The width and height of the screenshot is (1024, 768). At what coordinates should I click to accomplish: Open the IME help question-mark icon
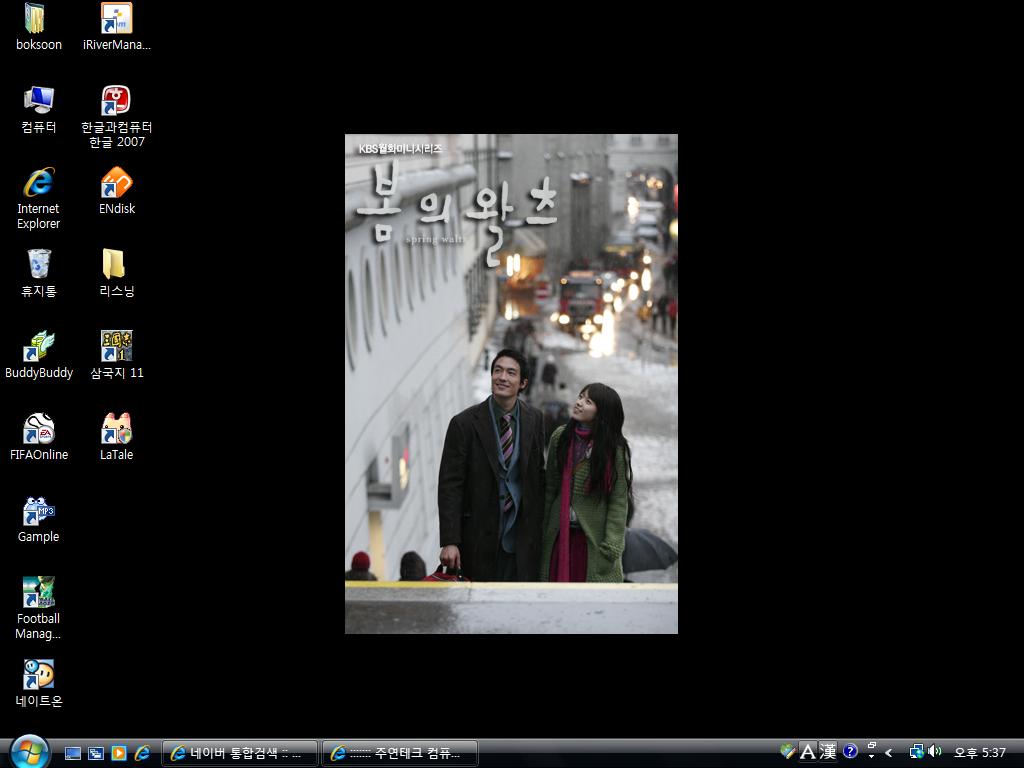[850, 752]
